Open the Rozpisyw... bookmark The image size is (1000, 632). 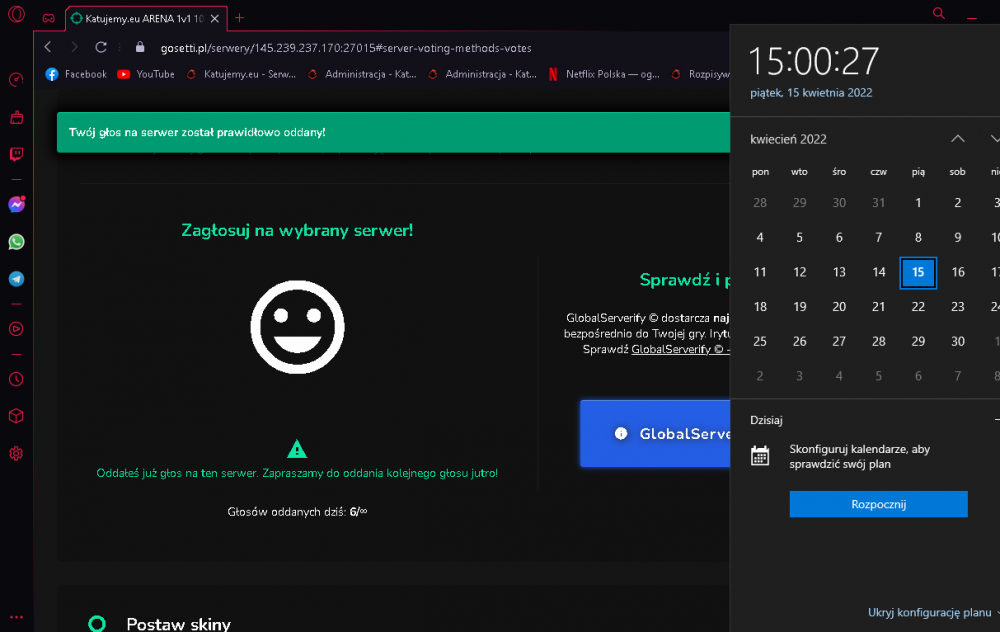point(700,74)
